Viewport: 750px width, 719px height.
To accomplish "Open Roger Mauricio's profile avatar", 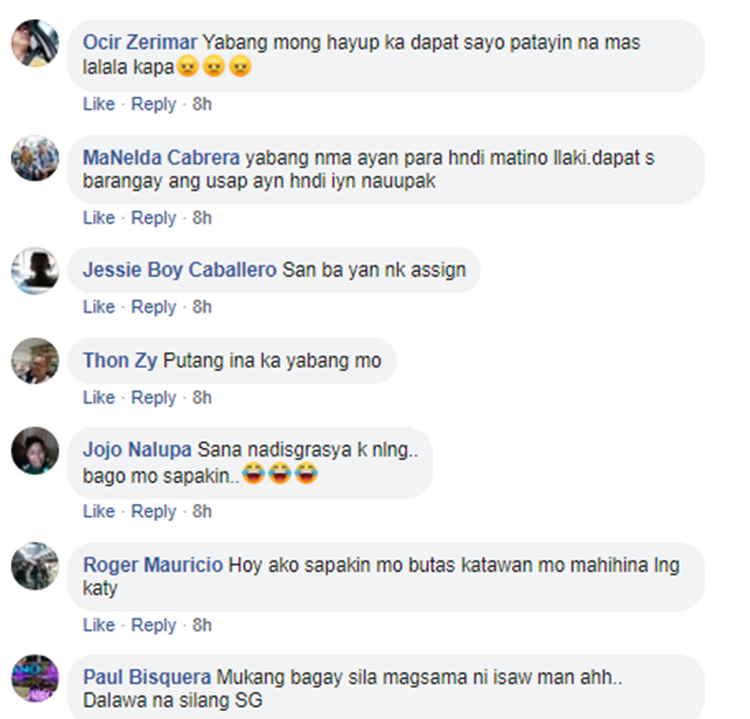I will coord(35,566).
